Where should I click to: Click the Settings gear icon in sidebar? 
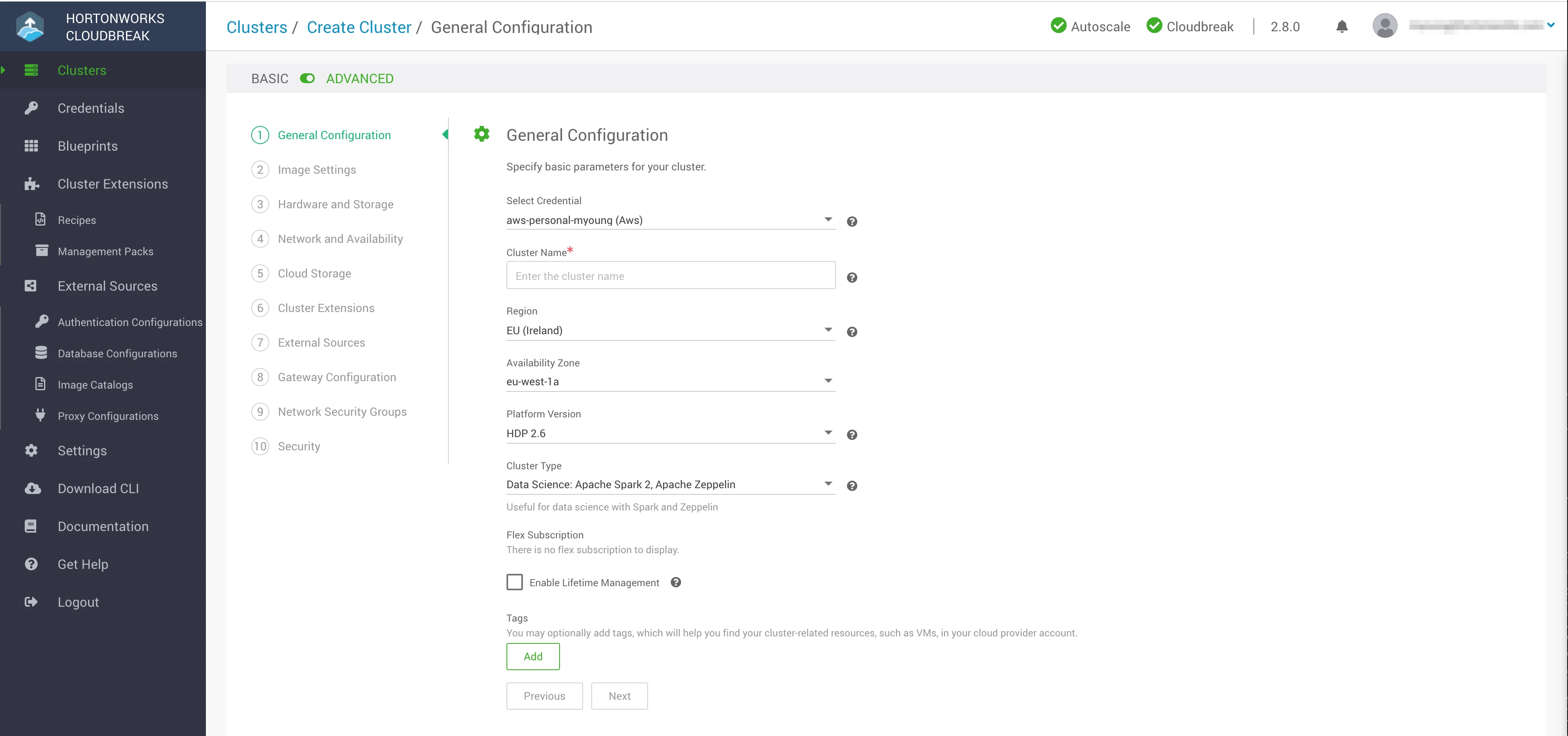pyautogui.click(x=31, y=450)
